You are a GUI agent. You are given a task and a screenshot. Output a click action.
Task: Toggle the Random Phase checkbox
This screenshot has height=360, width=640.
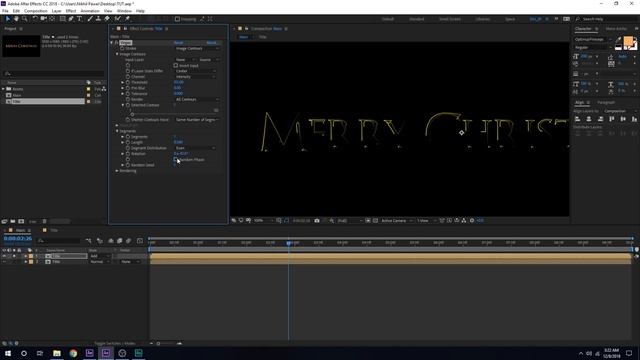[176, 160]
